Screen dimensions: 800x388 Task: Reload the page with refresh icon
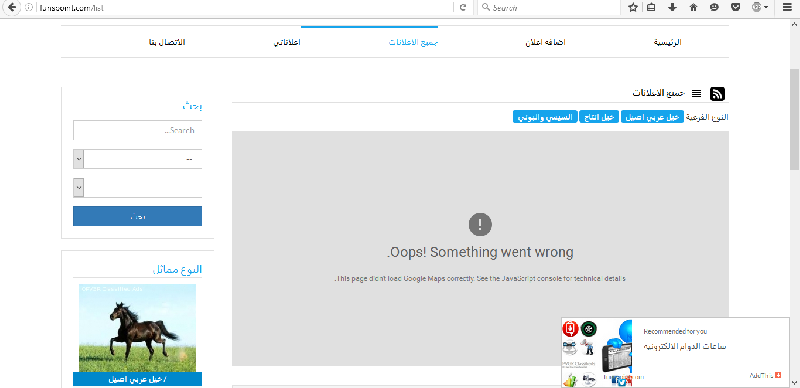pos(463,8)
